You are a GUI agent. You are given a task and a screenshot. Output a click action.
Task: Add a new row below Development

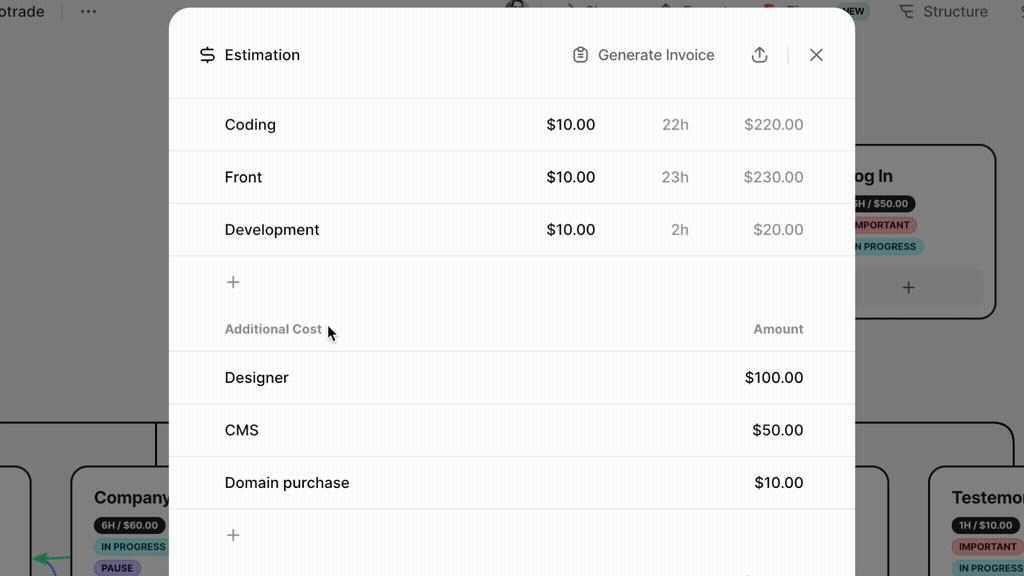tap(233, 282)
